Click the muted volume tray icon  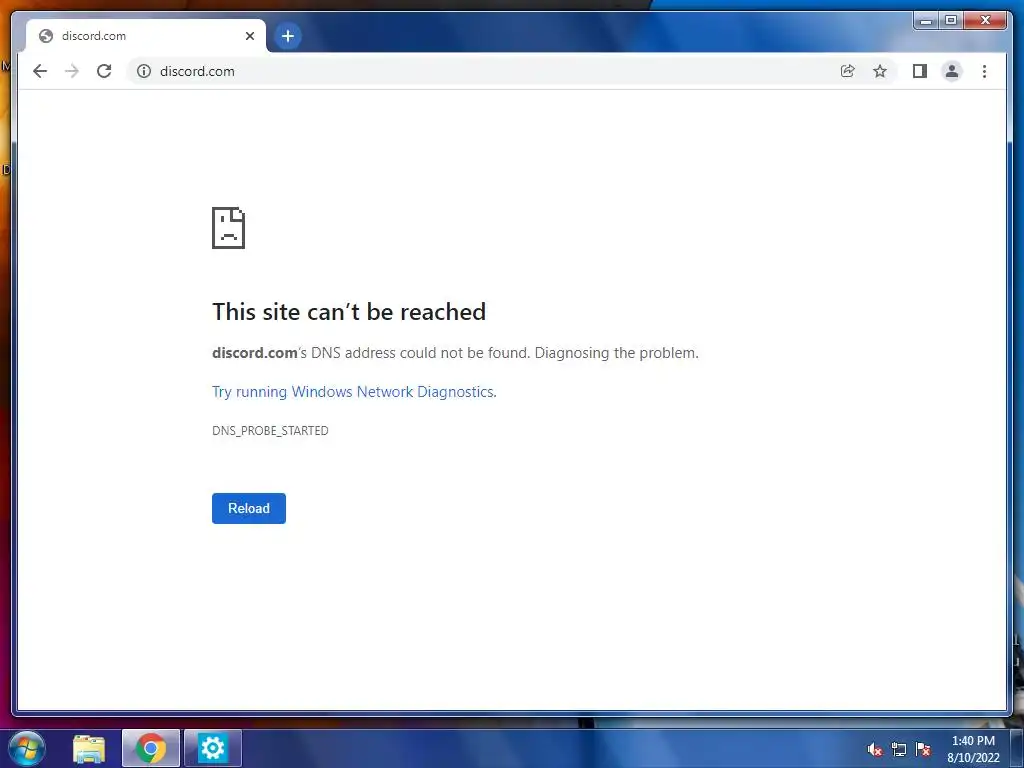tap(874, 750)
